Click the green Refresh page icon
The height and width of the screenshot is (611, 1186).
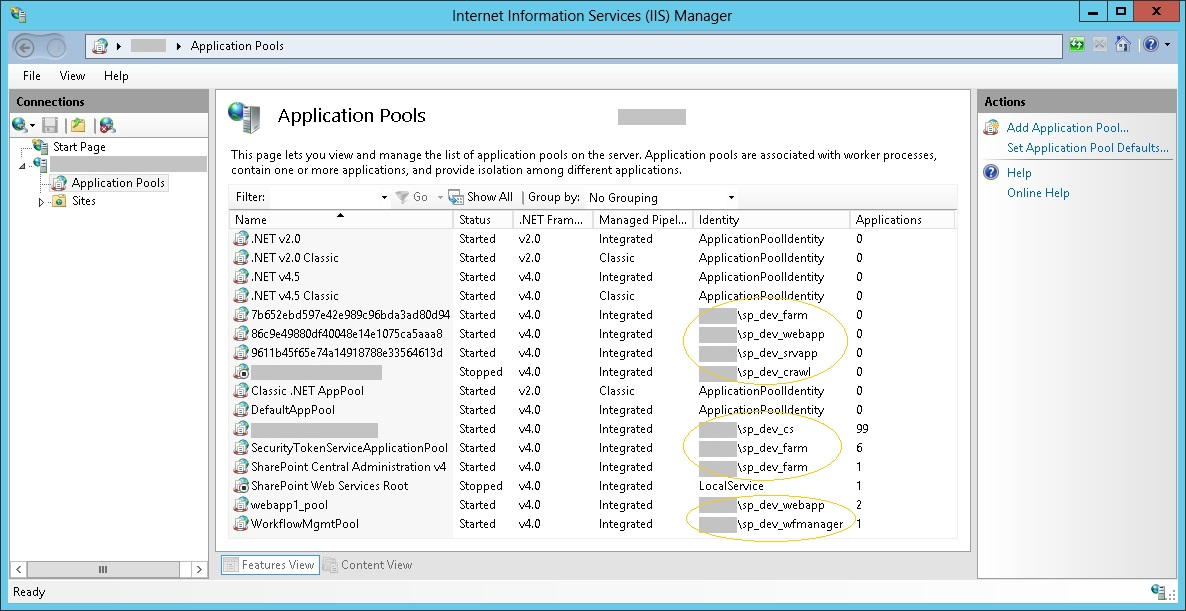[x=1077, y=45]
